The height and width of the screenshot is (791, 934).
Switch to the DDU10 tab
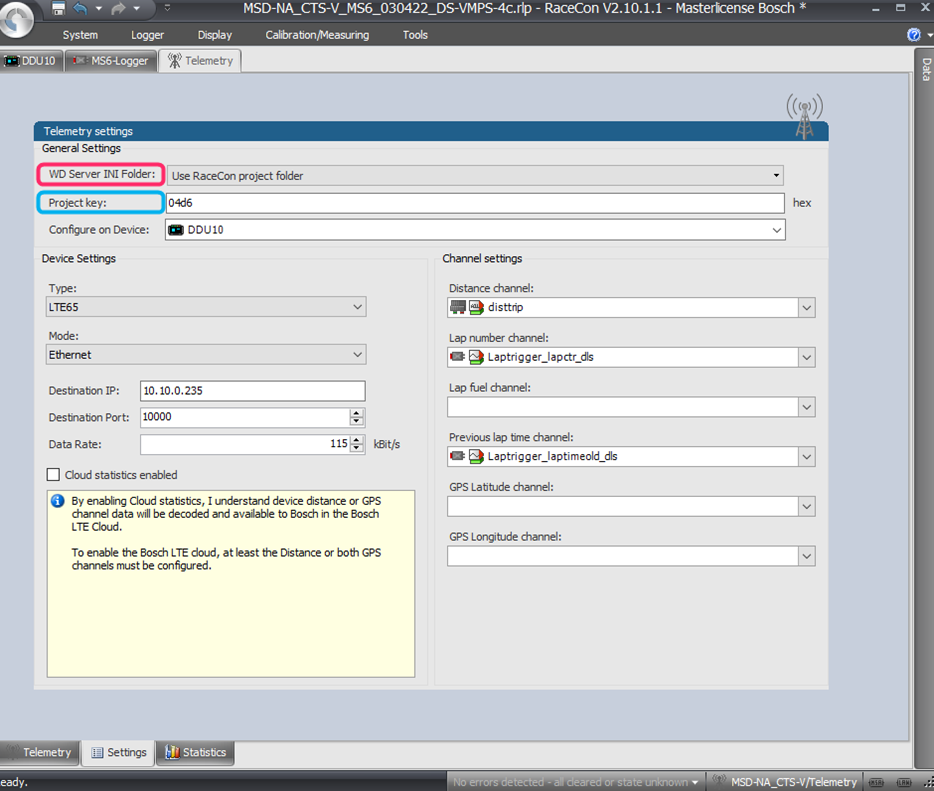[x=31, y=61]
